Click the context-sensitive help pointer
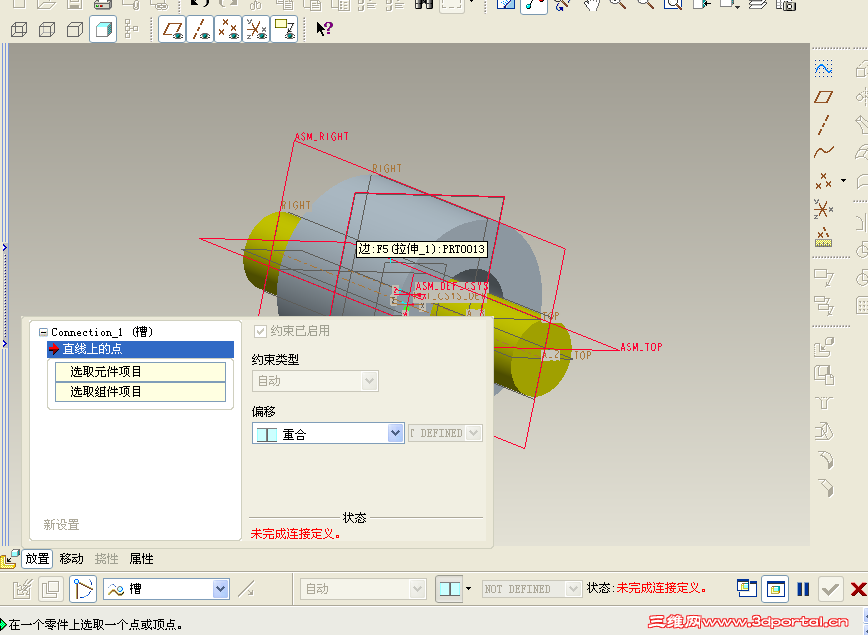 (x=324, y=29)
